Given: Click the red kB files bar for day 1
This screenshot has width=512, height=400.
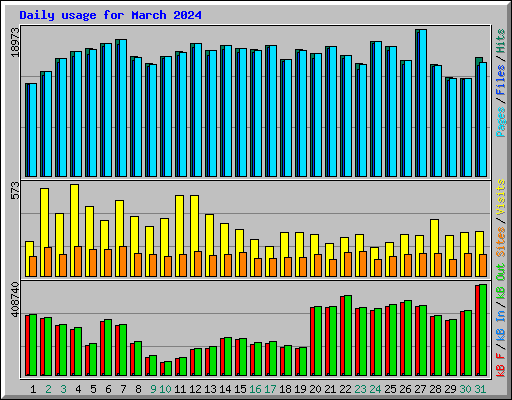Looking at the screenshot, I should pos(27,345).
